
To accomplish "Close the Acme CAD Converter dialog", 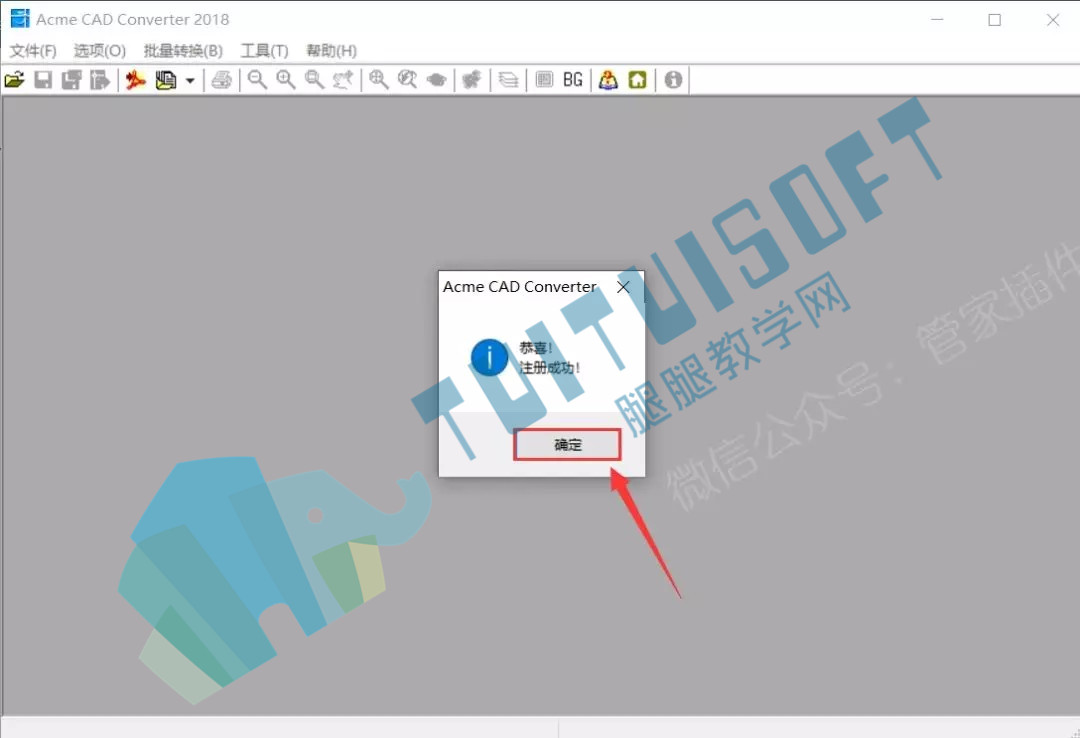I will pyautogui.click(x=623, y=287).
